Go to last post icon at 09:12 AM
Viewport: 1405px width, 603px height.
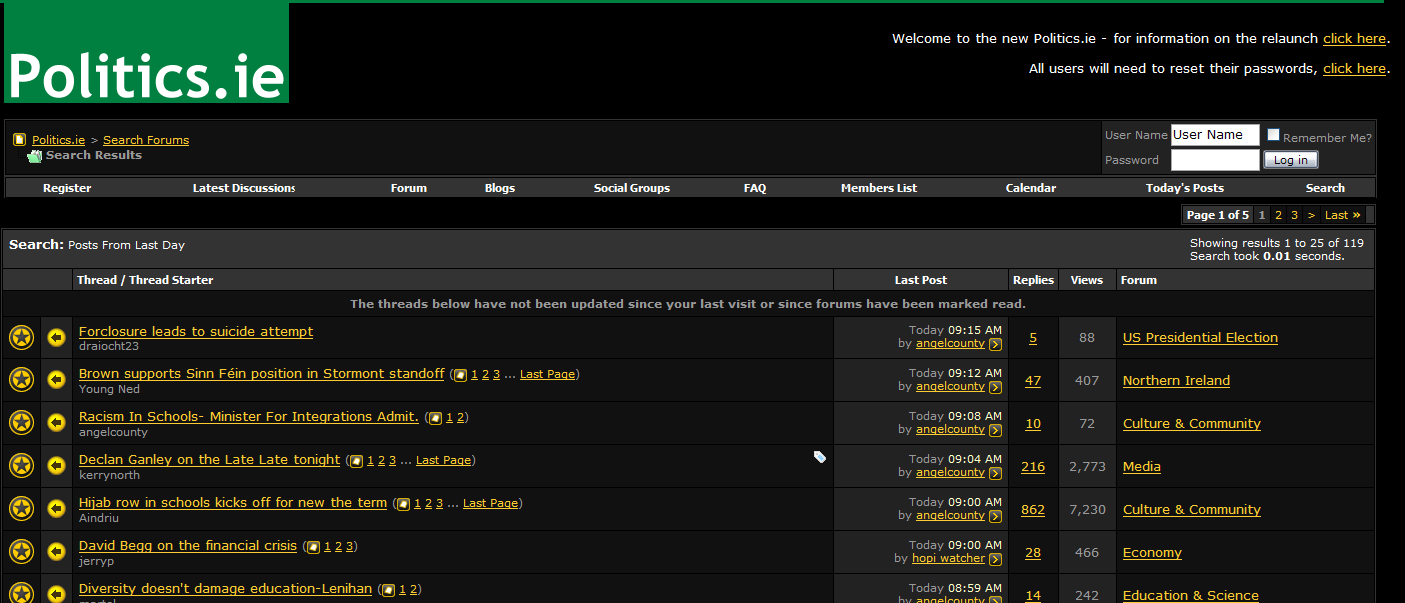[x=995, y=387]
